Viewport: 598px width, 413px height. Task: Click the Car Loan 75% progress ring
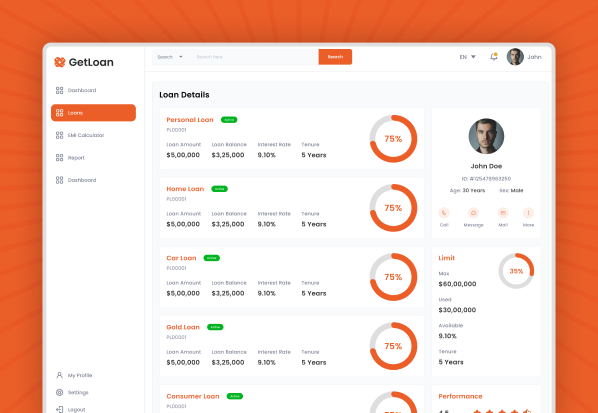click(393, 277)
